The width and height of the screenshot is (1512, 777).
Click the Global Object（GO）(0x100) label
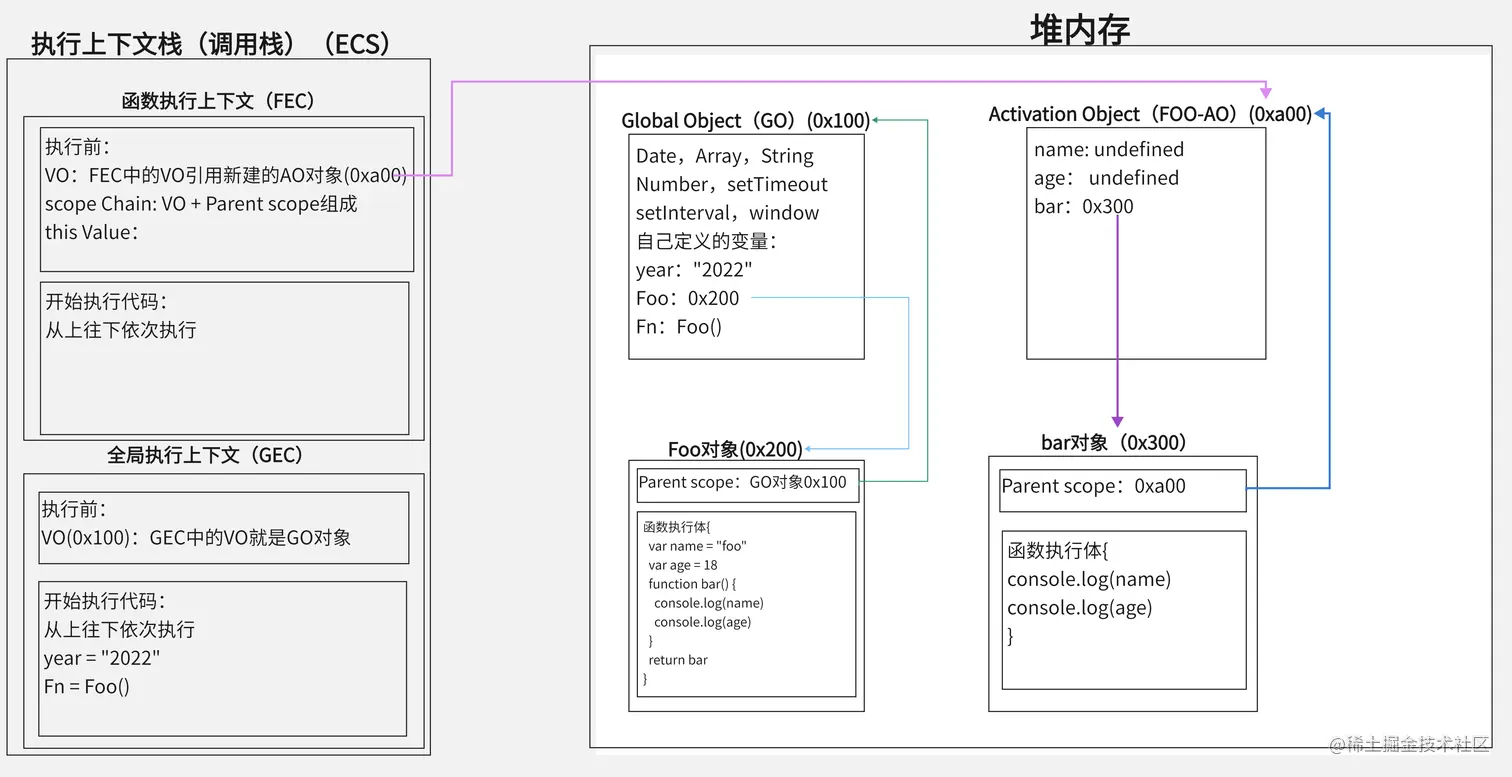[744, 120]
